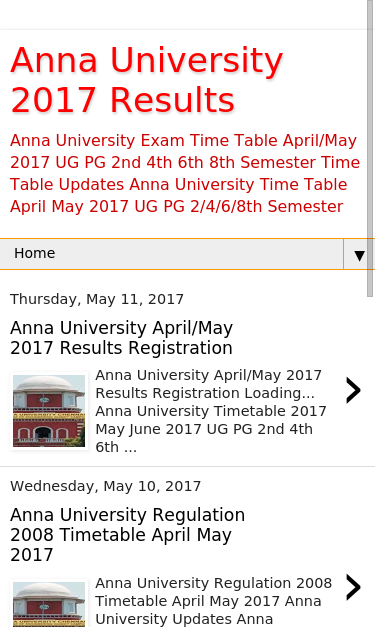Open the Results Registration post thumbnail image

click(49, 411)
